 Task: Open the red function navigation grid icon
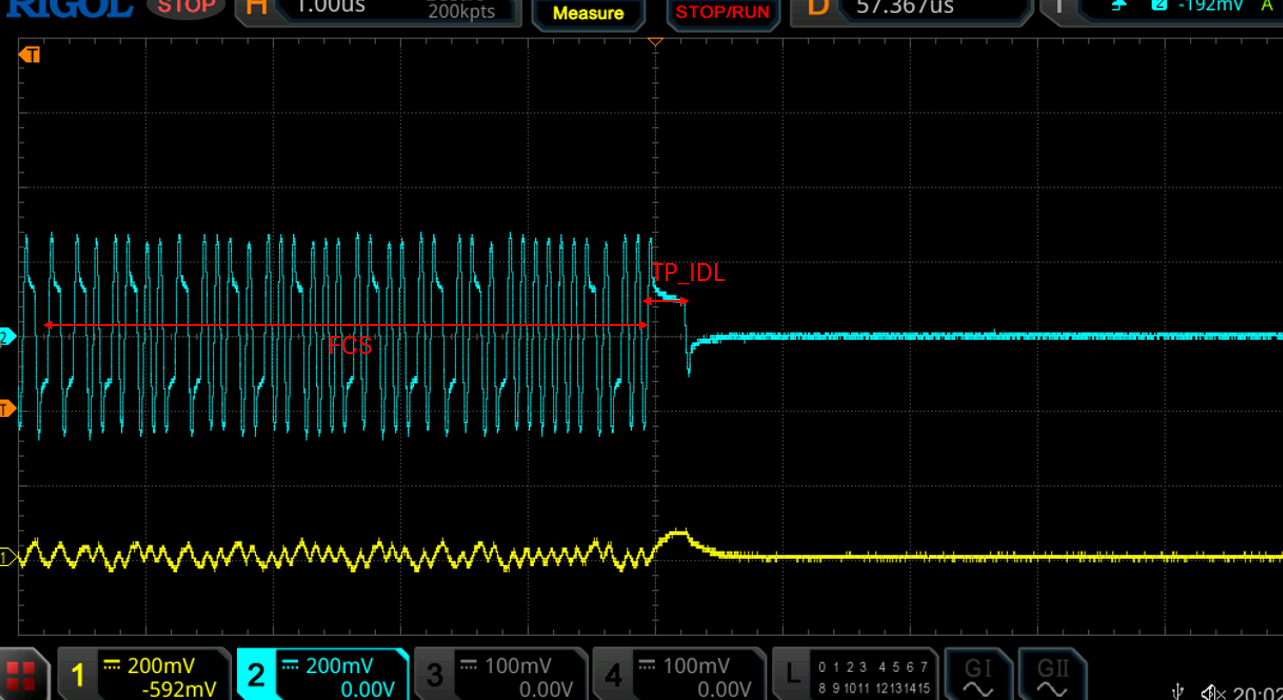21,675
